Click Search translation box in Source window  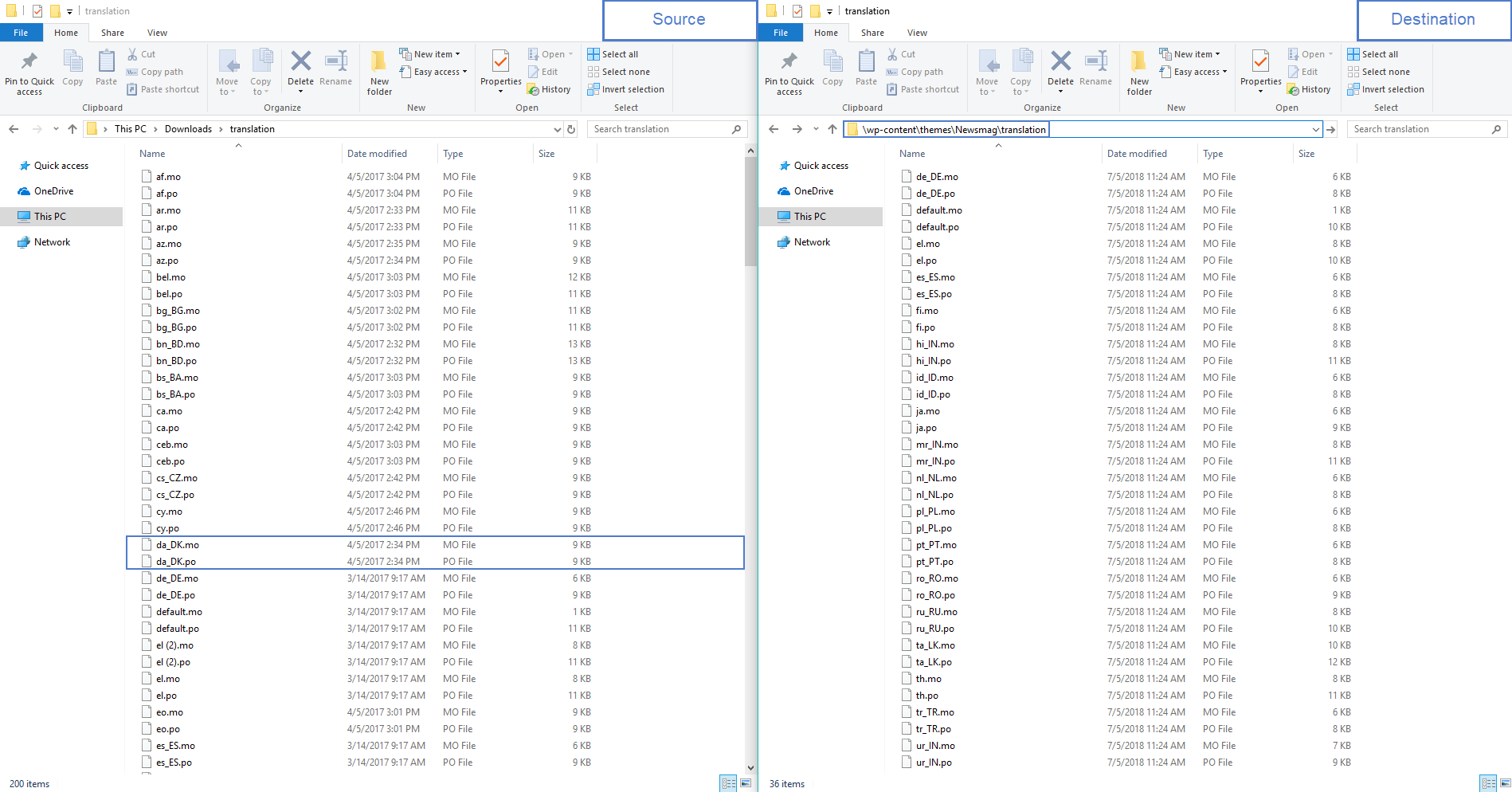pyautogui.click(x=668, y=129)
